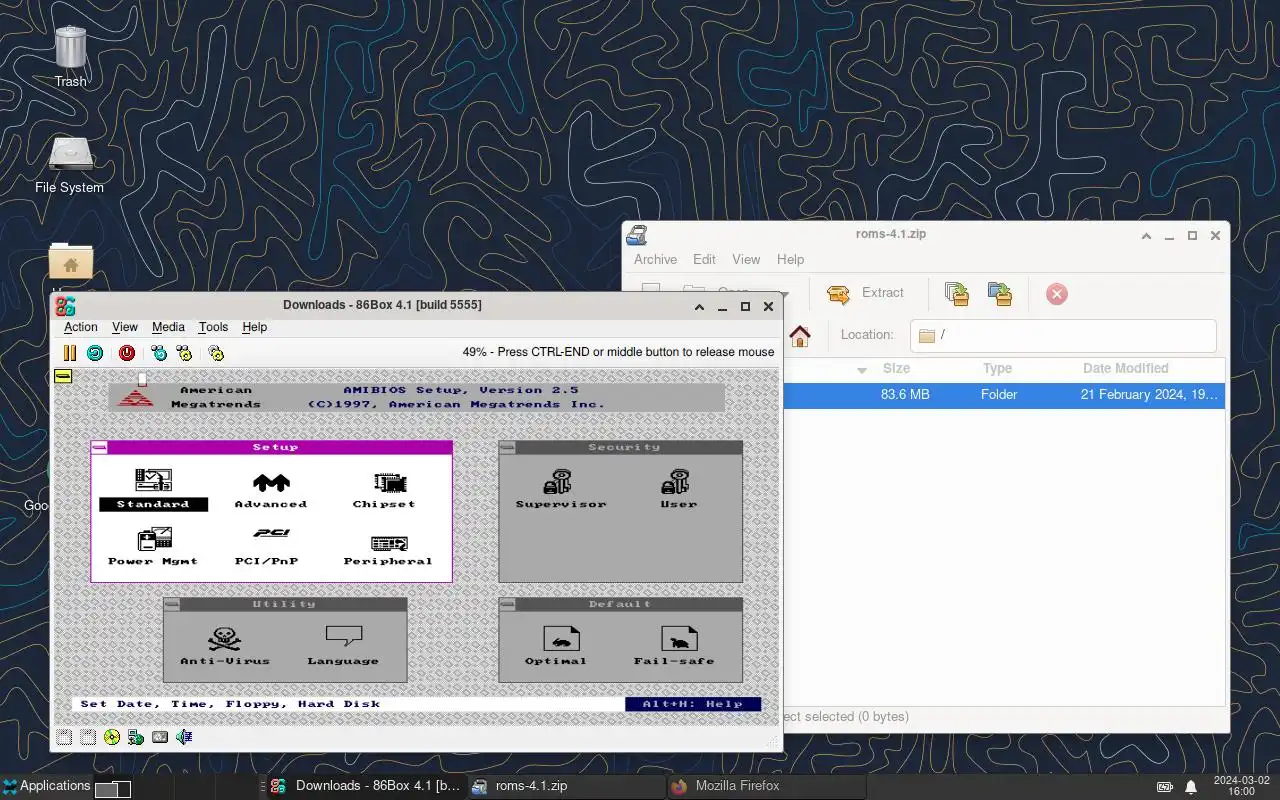Open the Supervisor security icon
Image resolution: width=1280 pixels, height=800 pixels.
[x=561, y=489]
